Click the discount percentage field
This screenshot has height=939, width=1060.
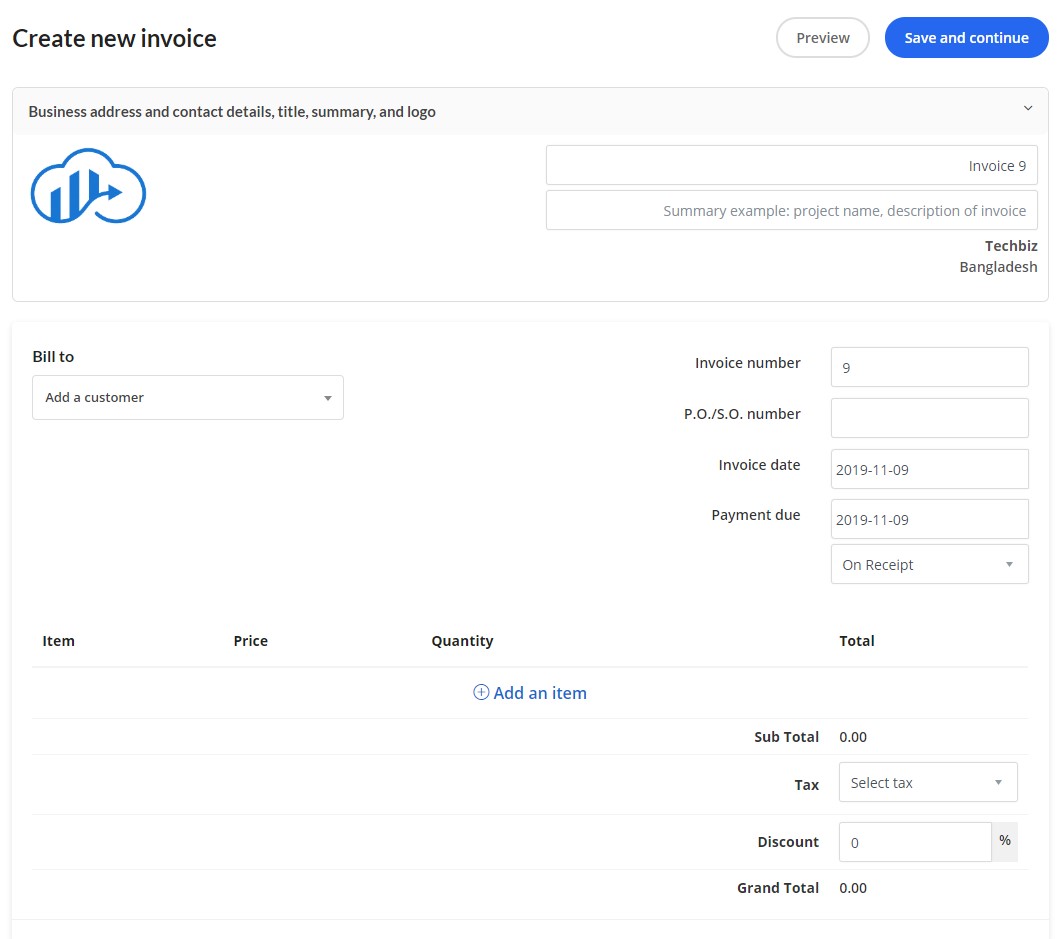coord(915,842)
